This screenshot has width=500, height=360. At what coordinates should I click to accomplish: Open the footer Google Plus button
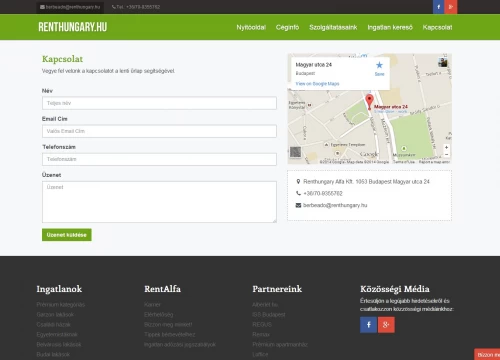386,325
